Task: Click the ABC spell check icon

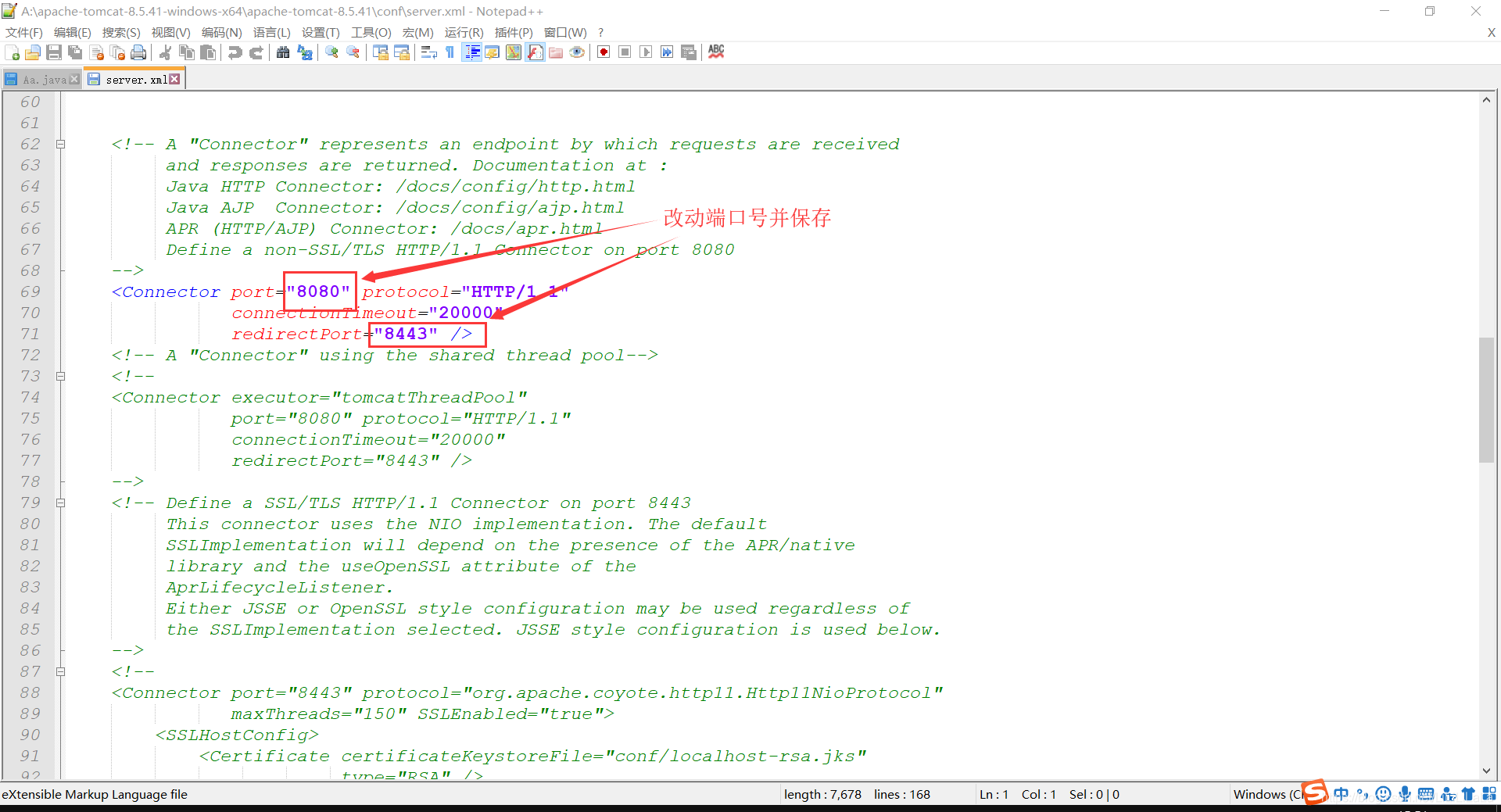Action: [x=716, y=52]
